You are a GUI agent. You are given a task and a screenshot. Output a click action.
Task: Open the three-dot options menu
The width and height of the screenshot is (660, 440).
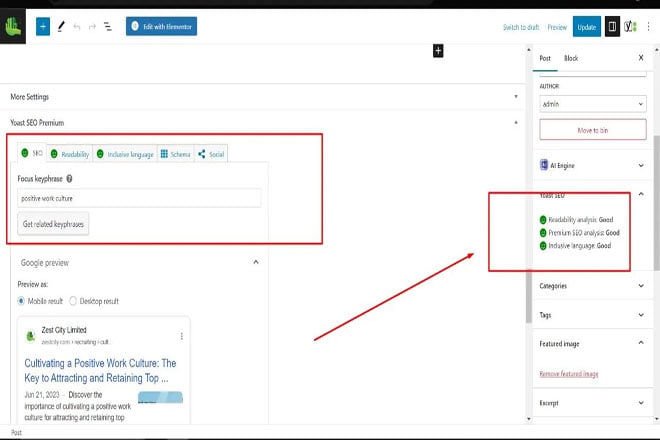click(649, 27)
